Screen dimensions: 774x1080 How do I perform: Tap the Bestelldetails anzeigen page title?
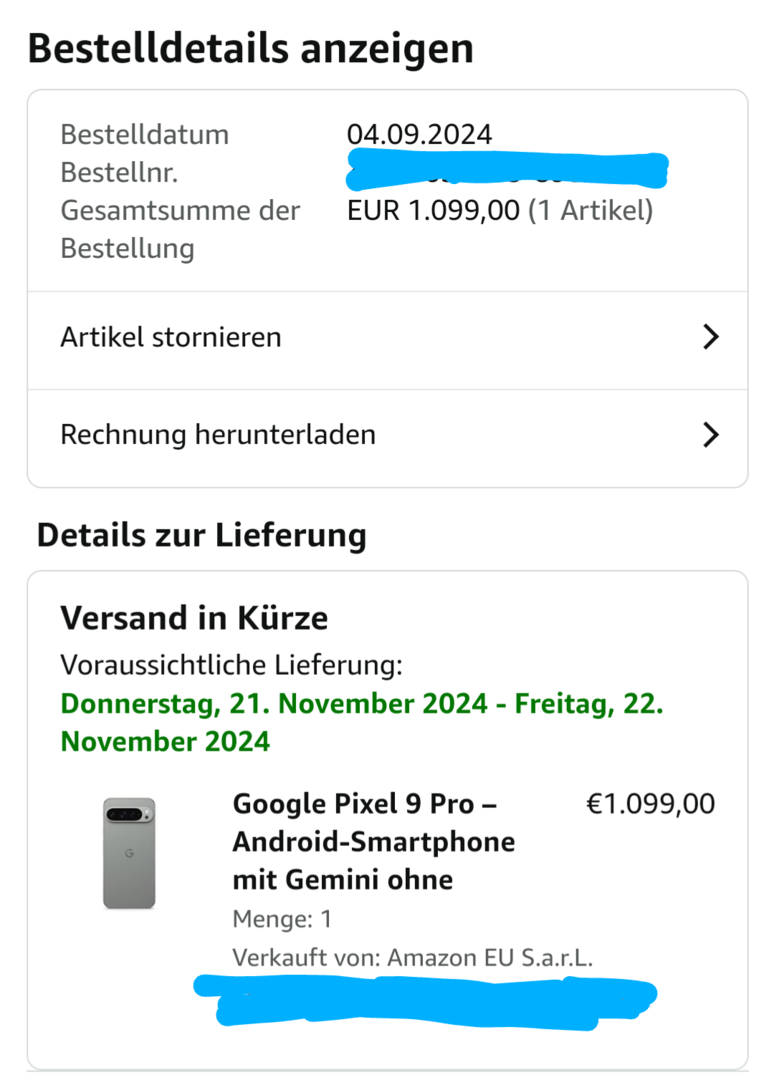251,49
